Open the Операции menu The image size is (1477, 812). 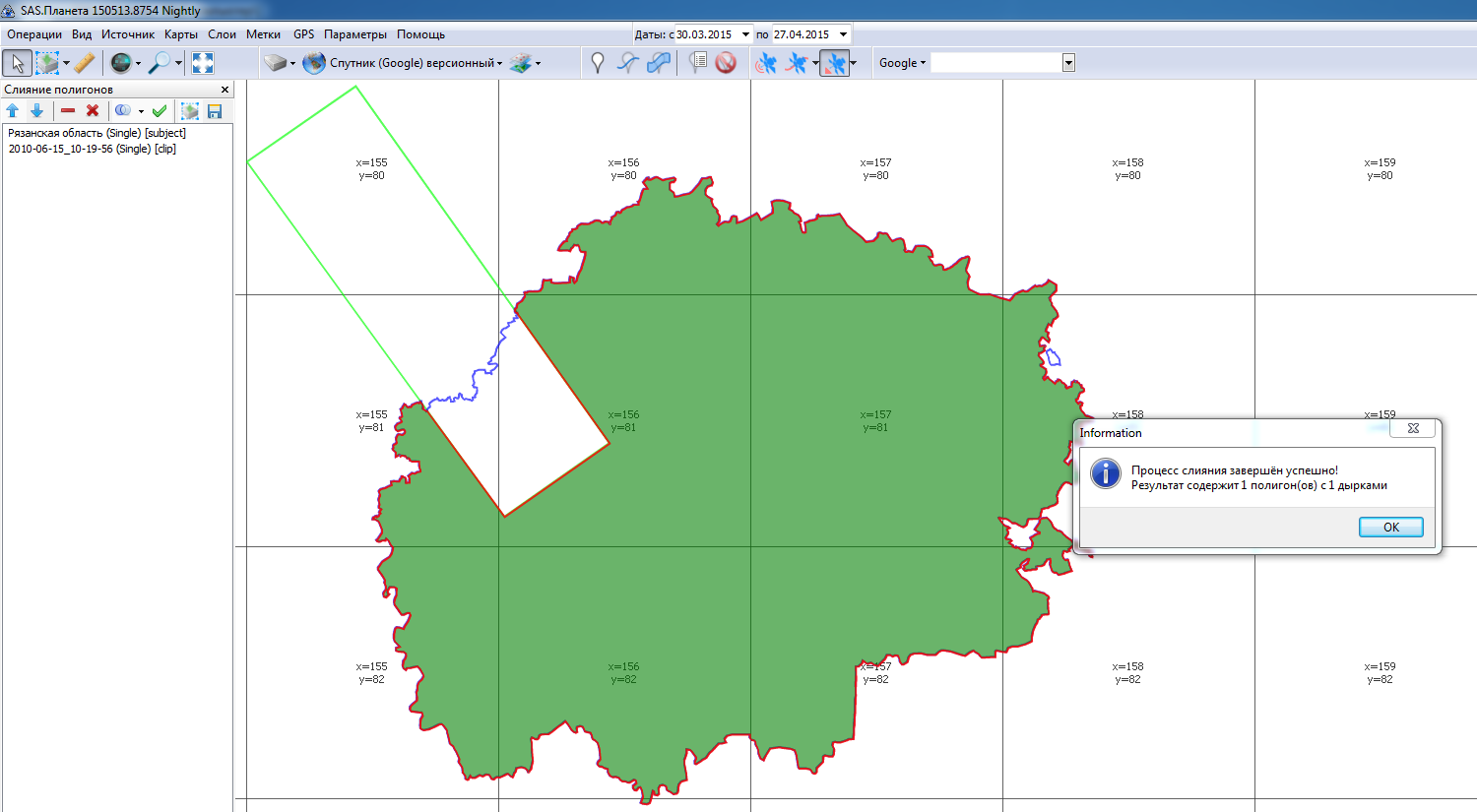click(x=34, y=34)
